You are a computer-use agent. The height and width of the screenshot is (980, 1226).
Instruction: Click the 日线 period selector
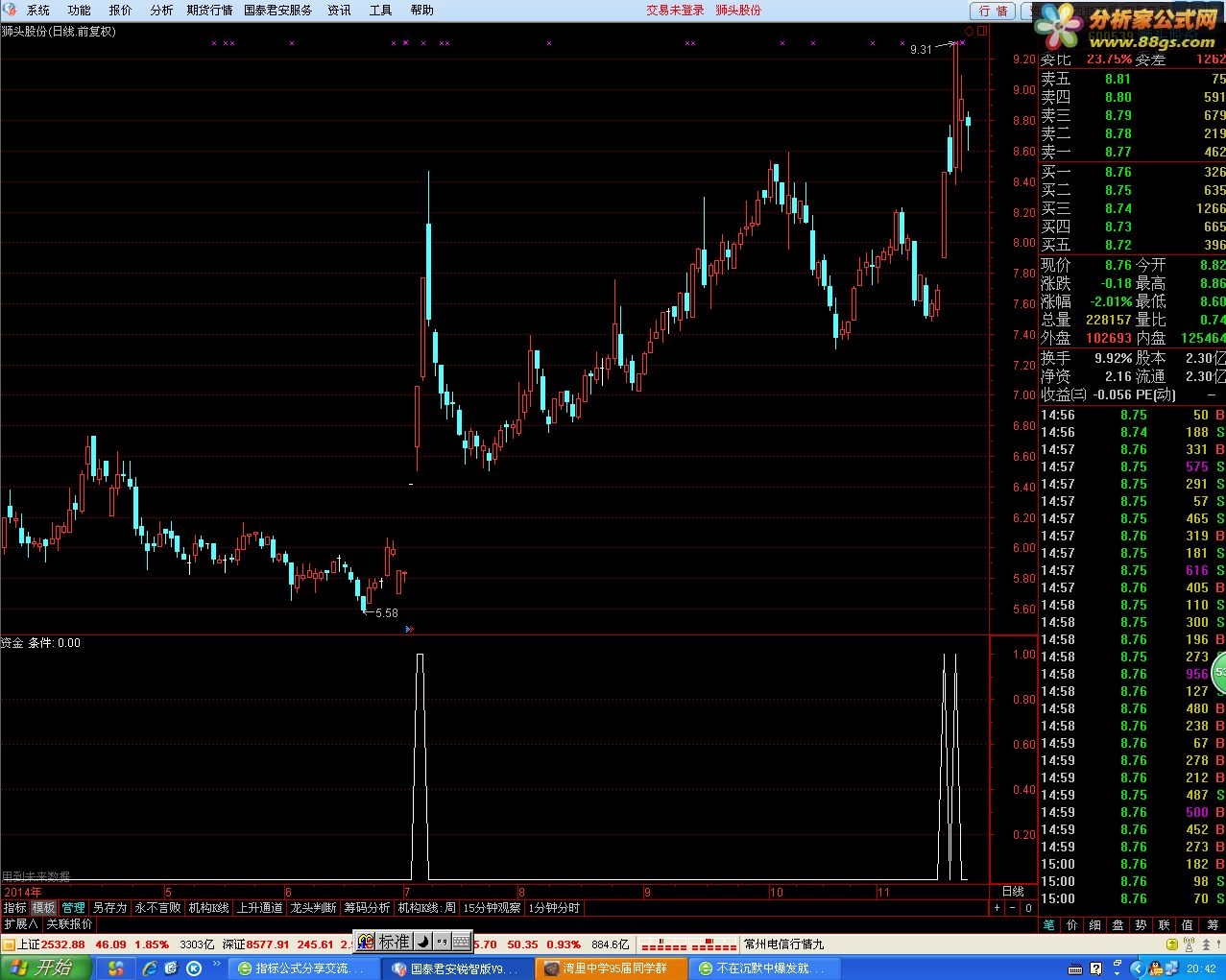(1013, 892)
